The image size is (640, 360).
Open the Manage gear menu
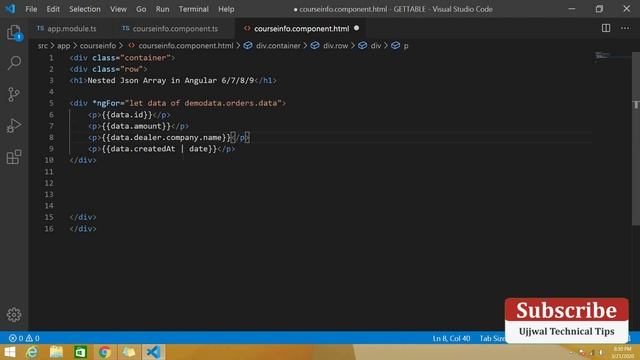coord(14,315)
